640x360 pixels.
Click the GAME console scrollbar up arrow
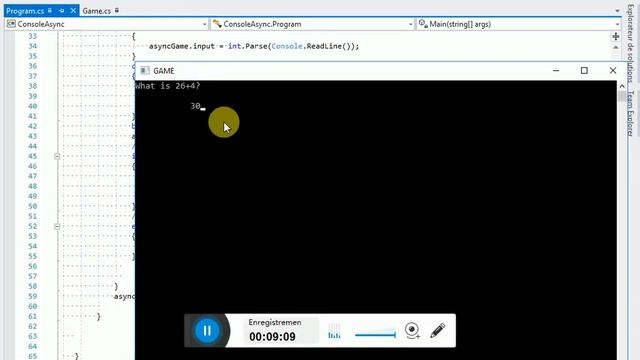pos(622,86)
